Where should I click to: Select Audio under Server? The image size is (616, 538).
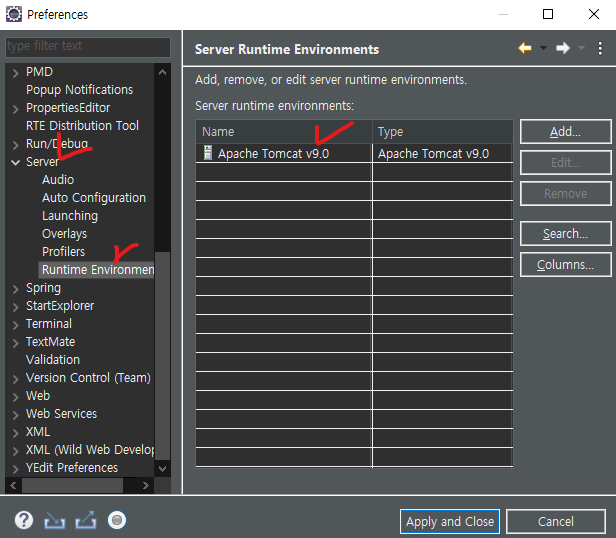(58, 180)
